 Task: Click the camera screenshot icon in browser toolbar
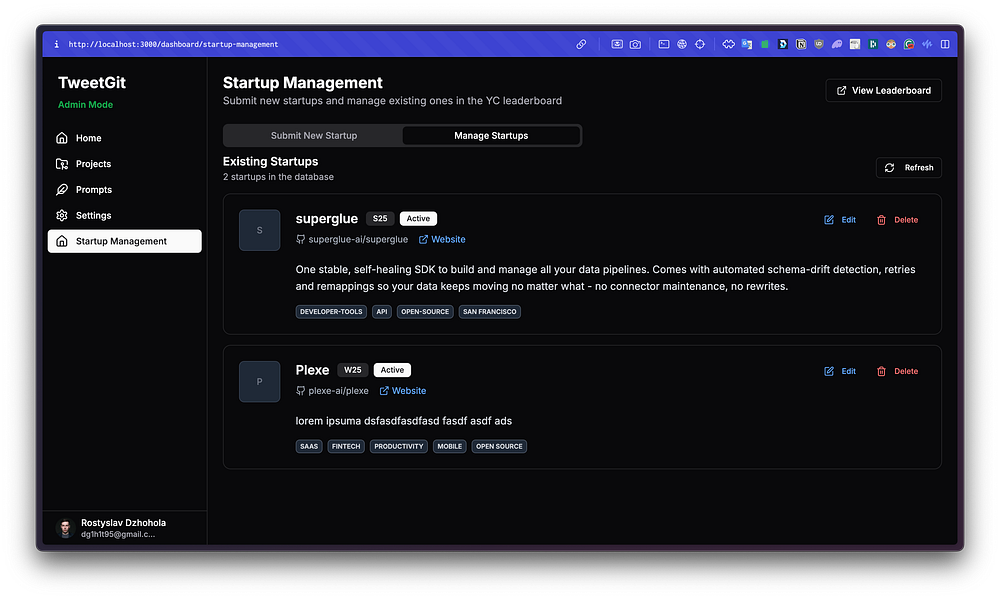tap(635, 44)
